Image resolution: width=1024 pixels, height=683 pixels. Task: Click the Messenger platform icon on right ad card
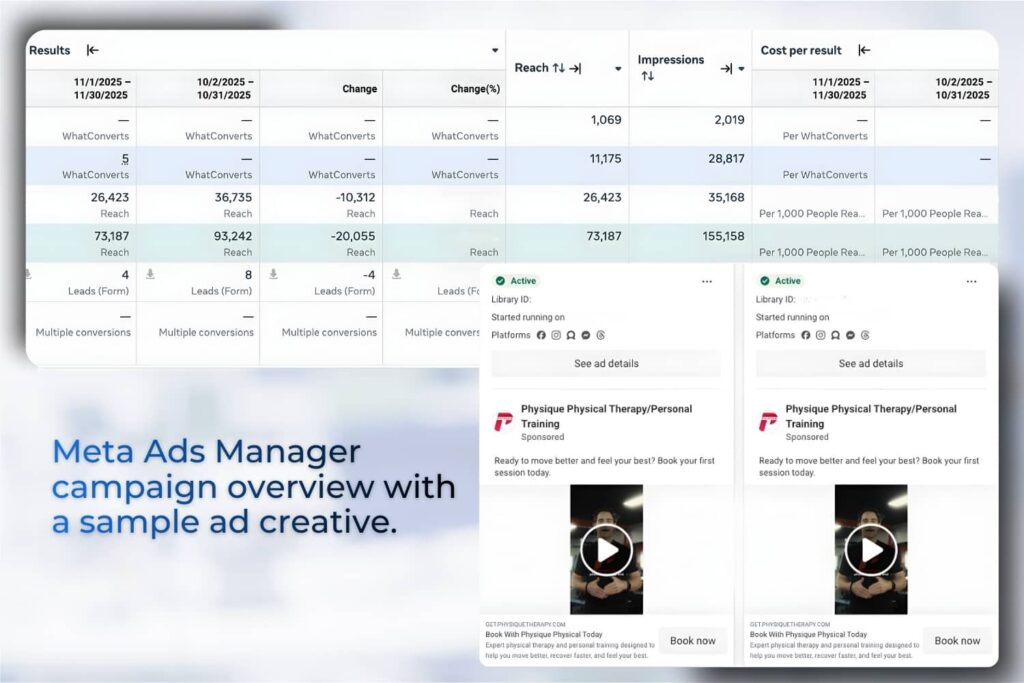848,335
